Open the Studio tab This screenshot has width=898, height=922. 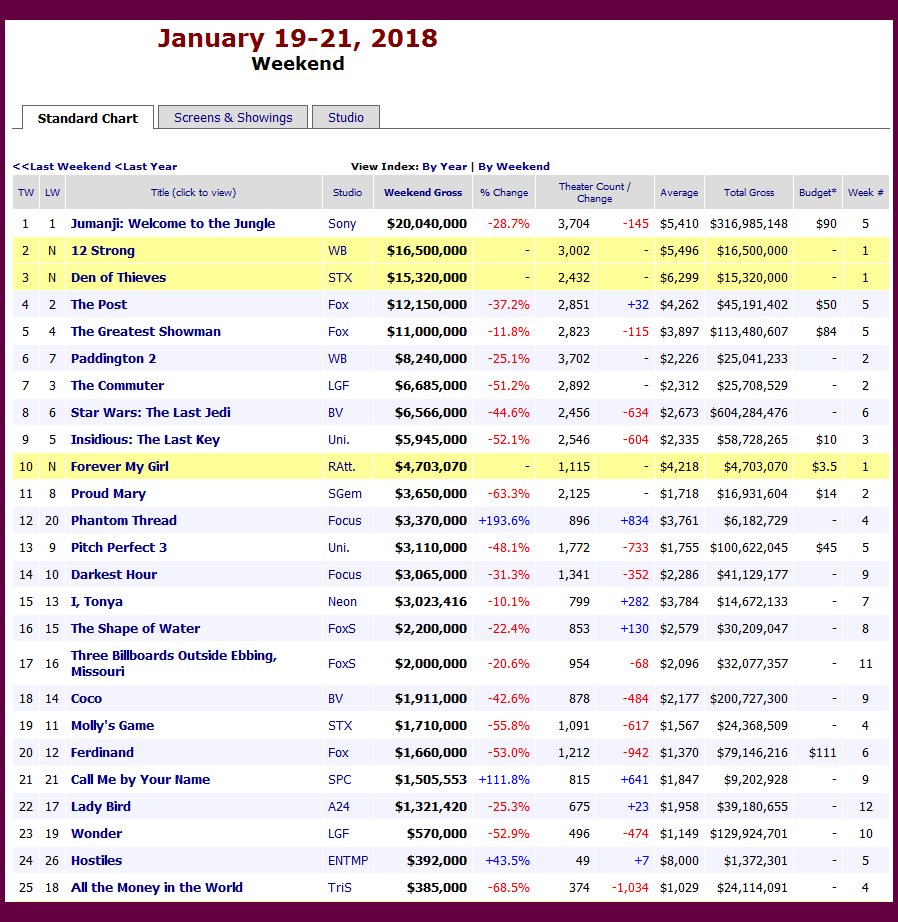point(345,117)
